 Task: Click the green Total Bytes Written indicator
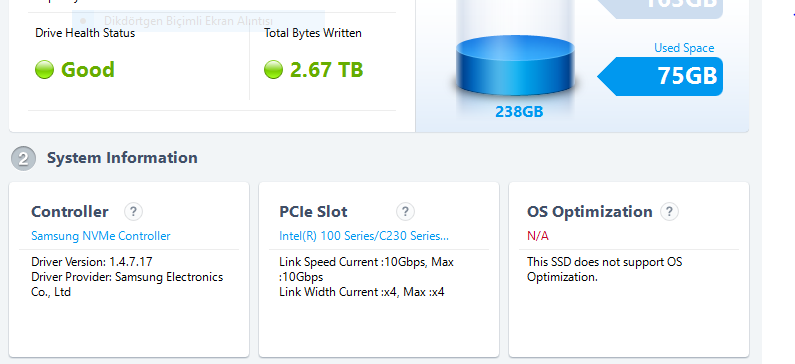(273, 69)
